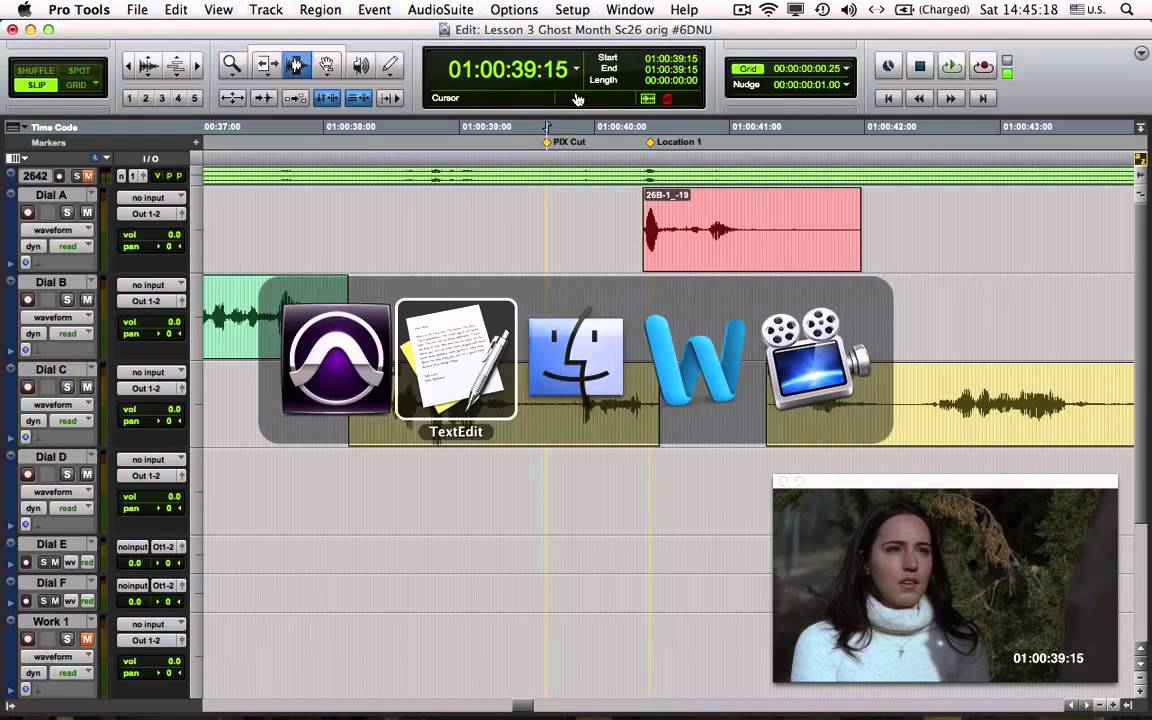Open Dial A track name dropdown arrow
1152x720 pixels.
coord(91,195)
